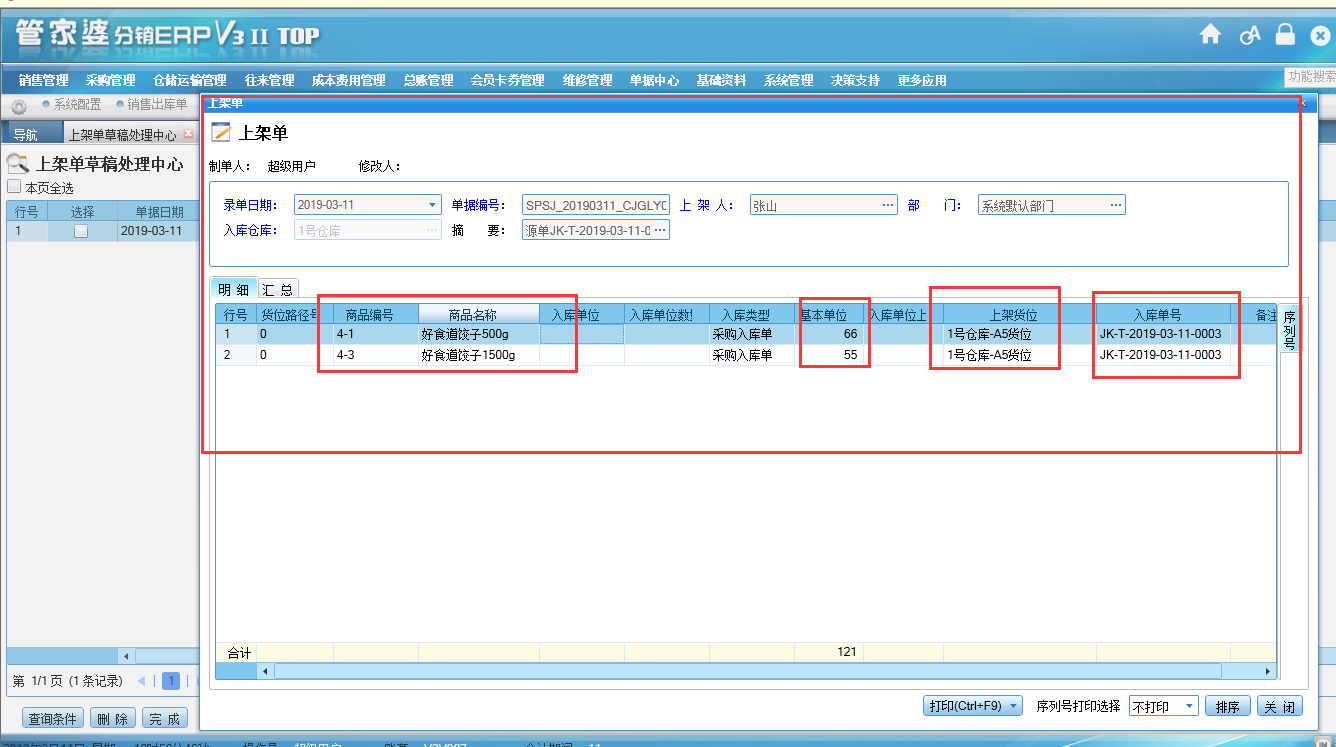Select the 明细 tab
This screenshot has height=747, width=1336.
tap(234, 289)
